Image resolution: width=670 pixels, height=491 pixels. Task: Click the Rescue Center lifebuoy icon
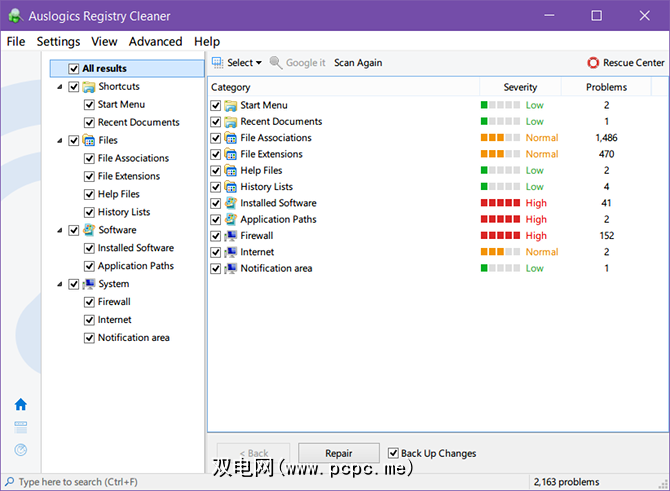pyautogui.click(x=593, y=63)
